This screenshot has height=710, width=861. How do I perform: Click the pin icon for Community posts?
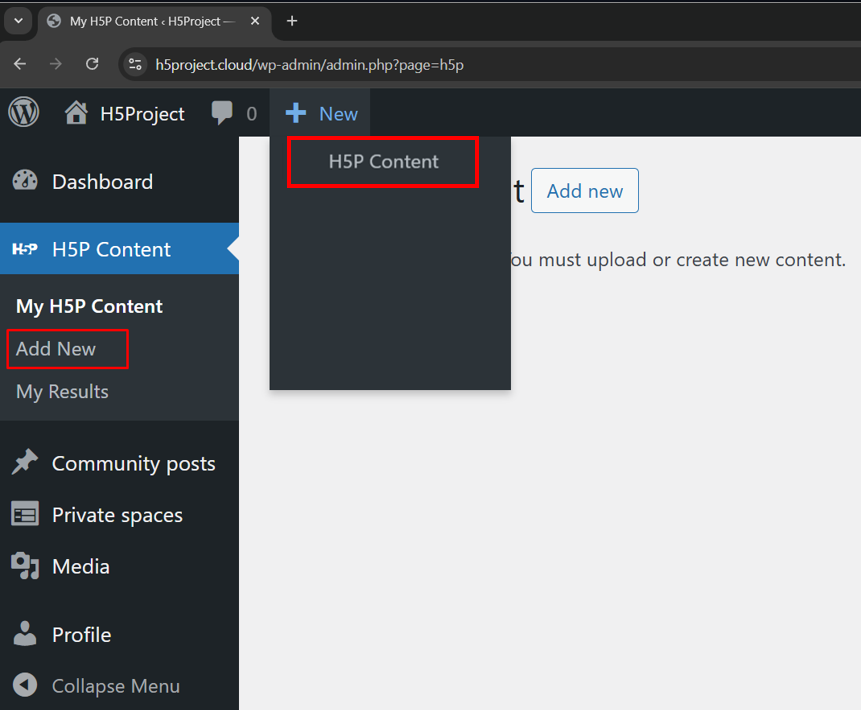(x=25, y=462)
